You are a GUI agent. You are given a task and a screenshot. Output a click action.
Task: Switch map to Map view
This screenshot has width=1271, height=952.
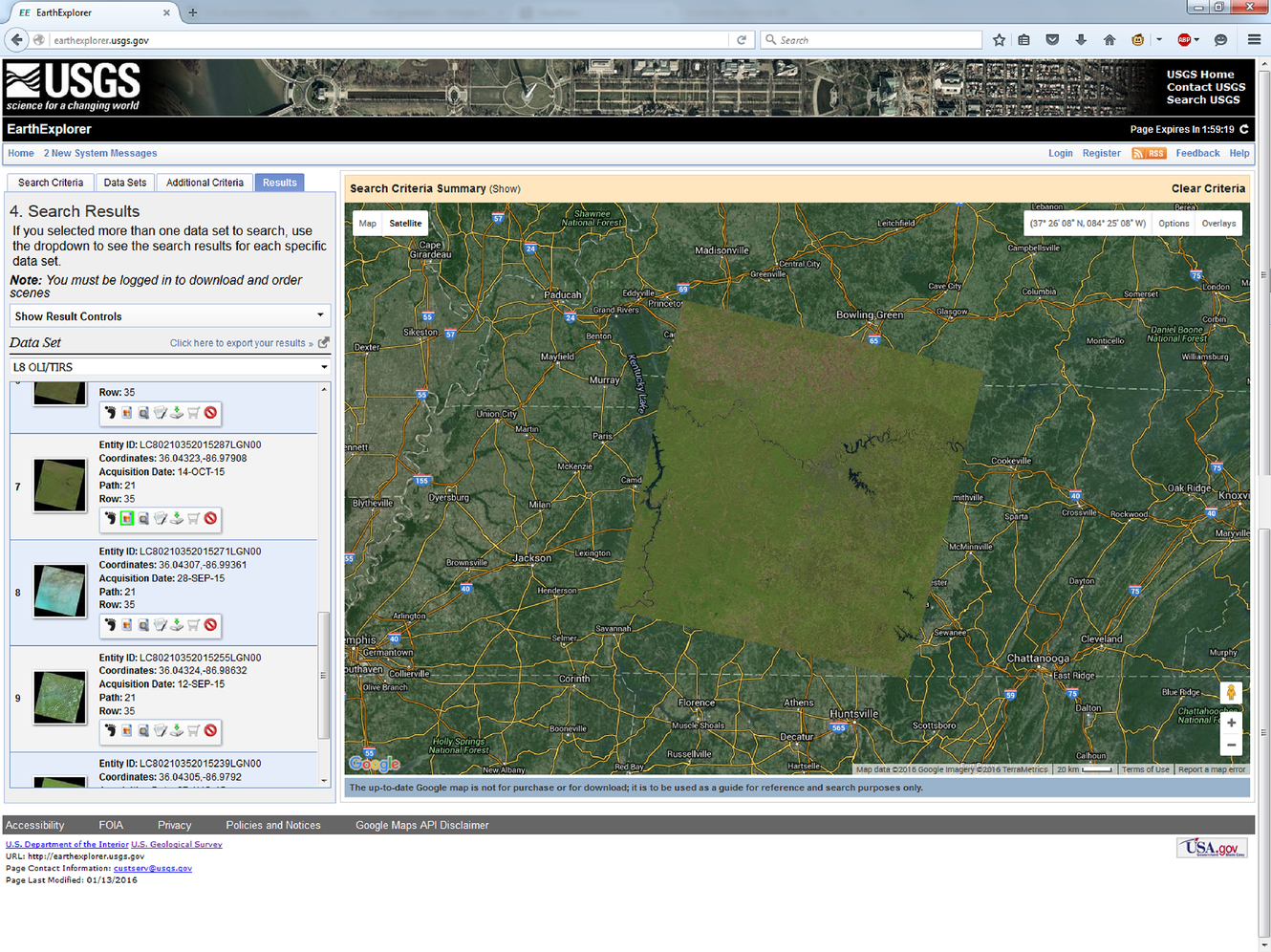pyautogui.click(x=367, y=224)
